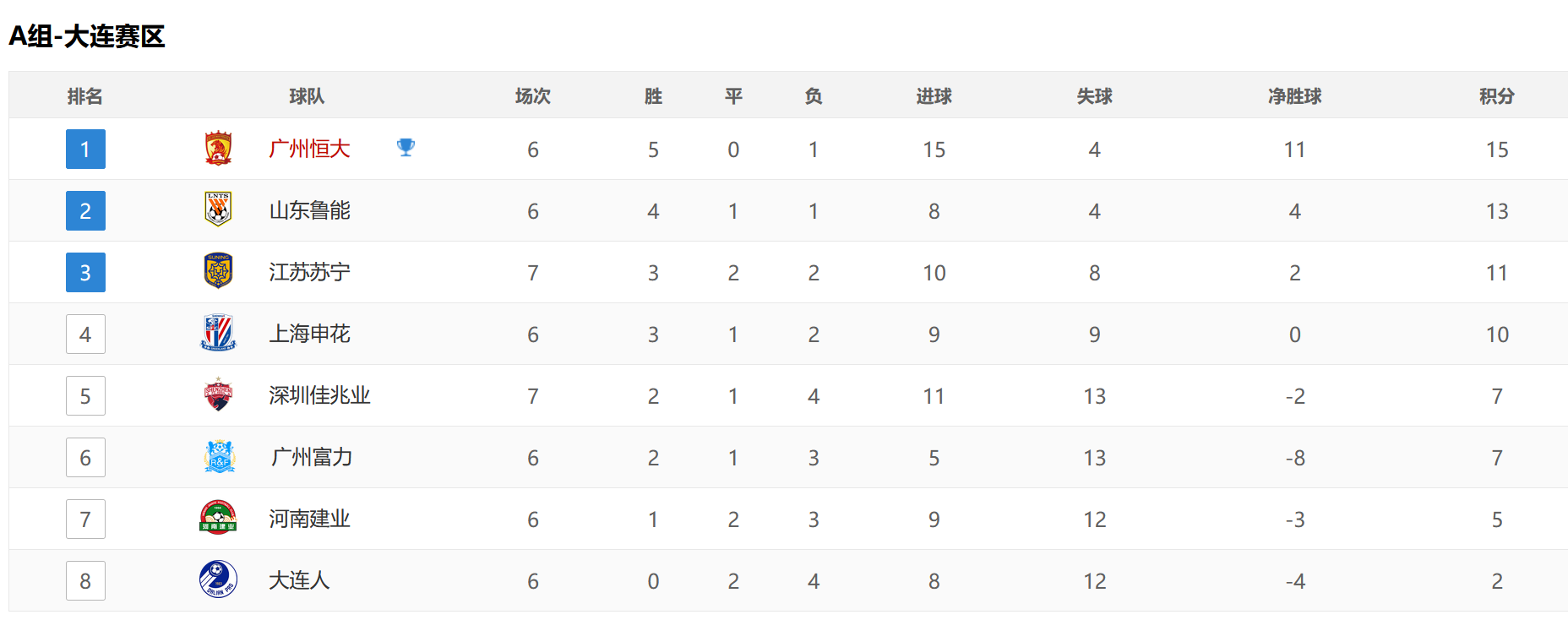Click the 净胜球 column header
This screenshot has width=1568, height=620.
(1294, 96)
